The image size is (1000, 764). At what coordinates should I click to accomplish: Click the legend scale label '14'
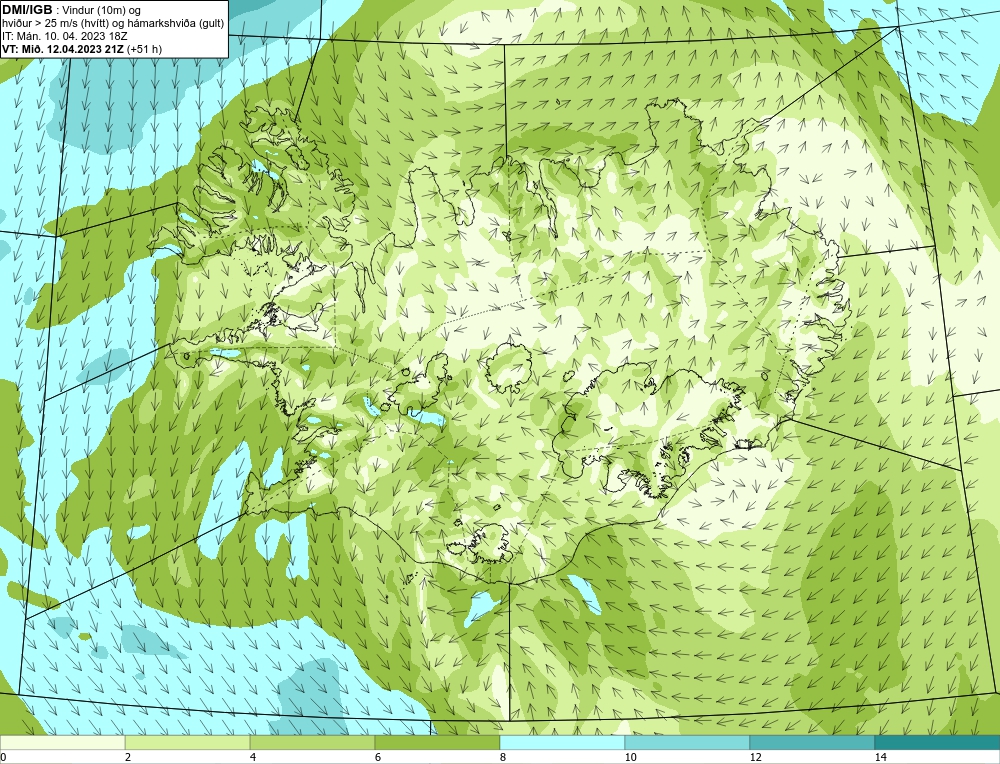[881, 757]
